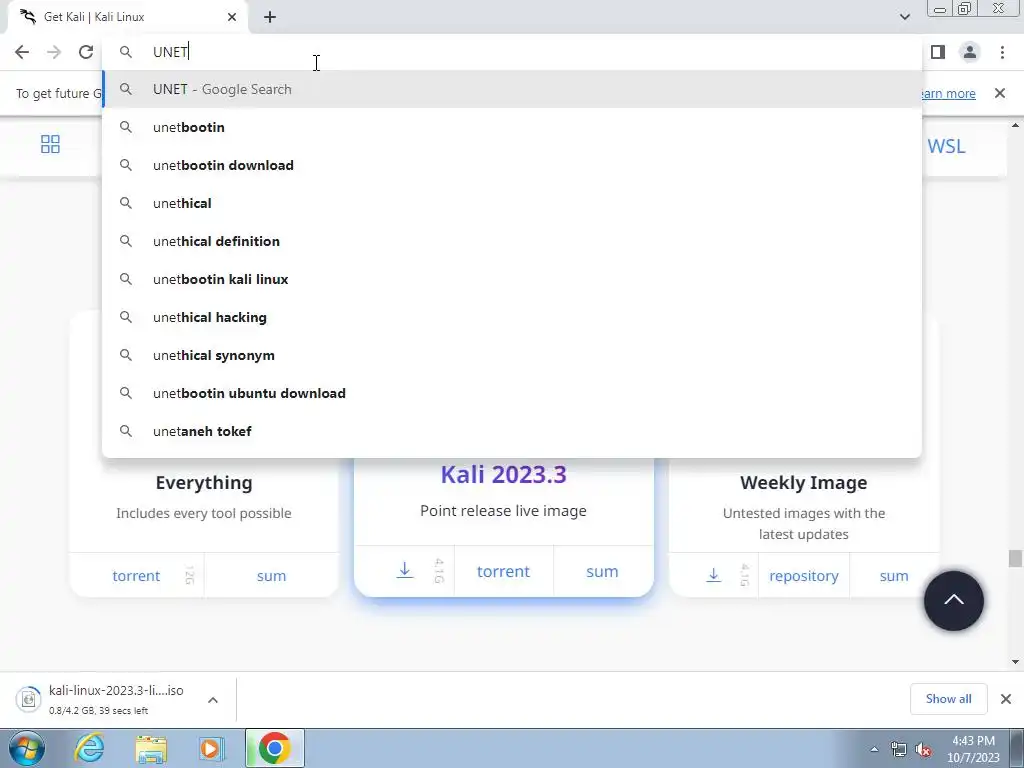Open the WSL tab on the page
This screenshot has width=1024, height=768.
(946, 146)
